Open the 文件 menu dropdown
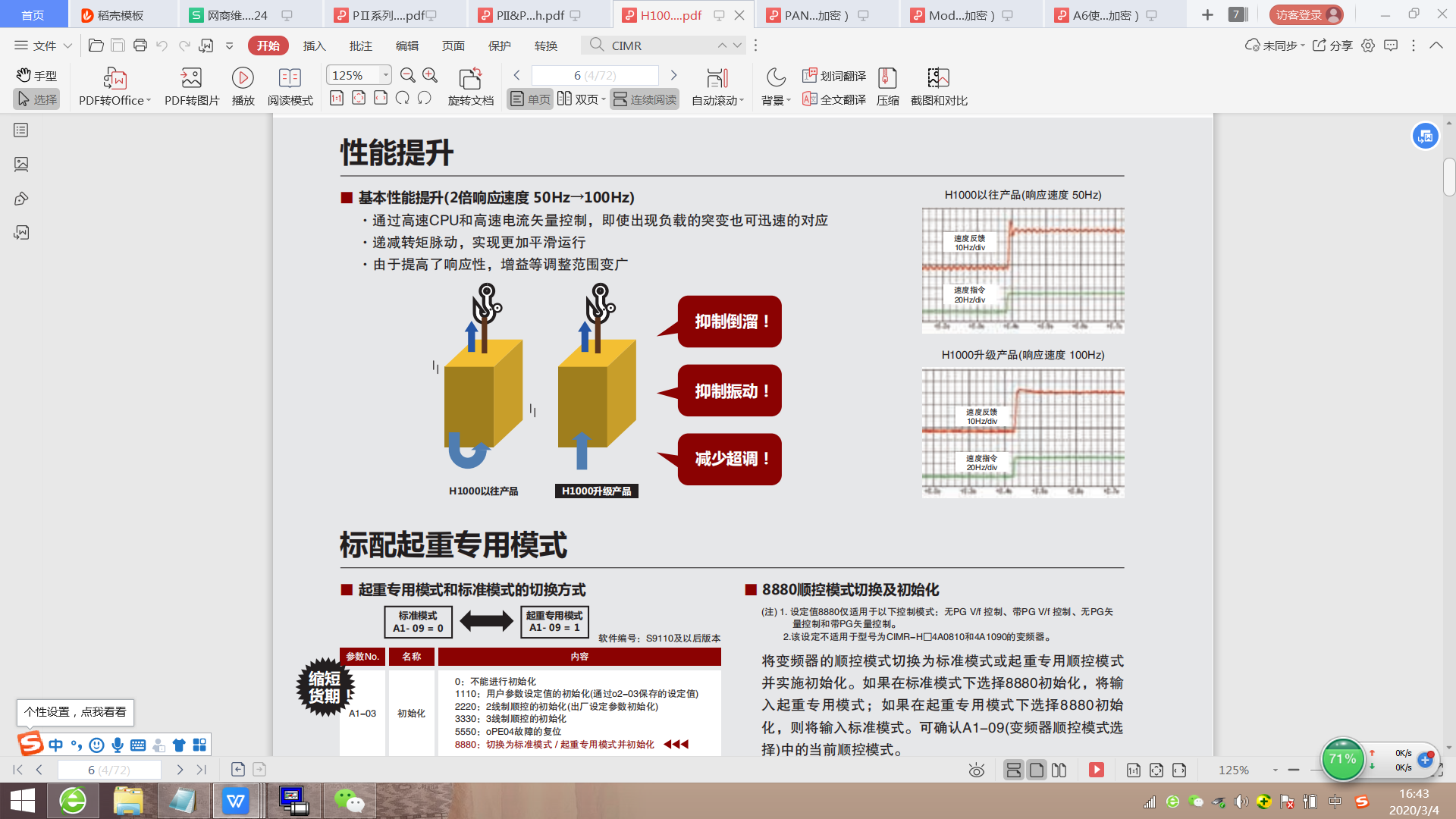Viewport: 1456px width, 819px height. (43, 45)
